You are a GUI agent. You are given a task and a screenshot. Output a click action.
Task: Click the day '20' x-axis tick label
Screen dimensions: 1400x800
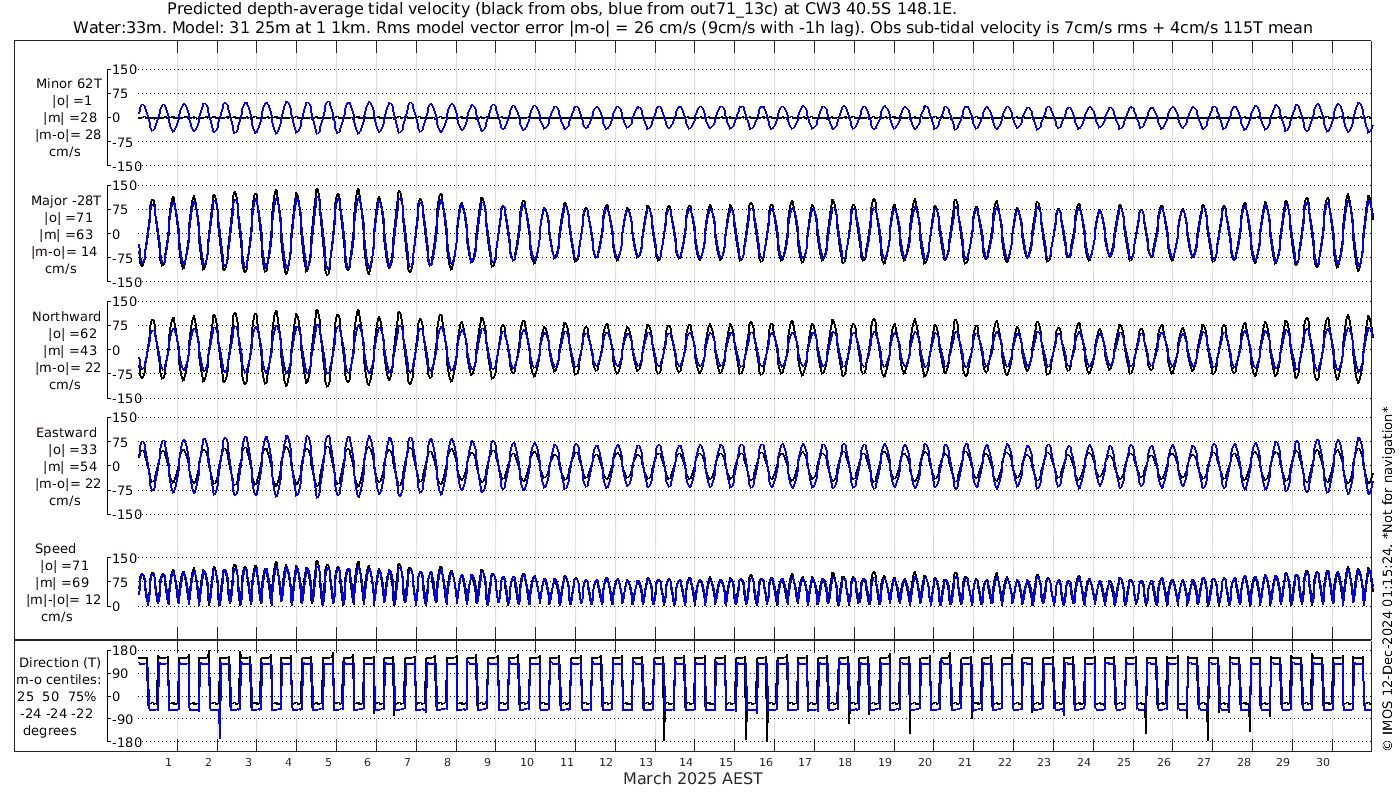(925, 762)
